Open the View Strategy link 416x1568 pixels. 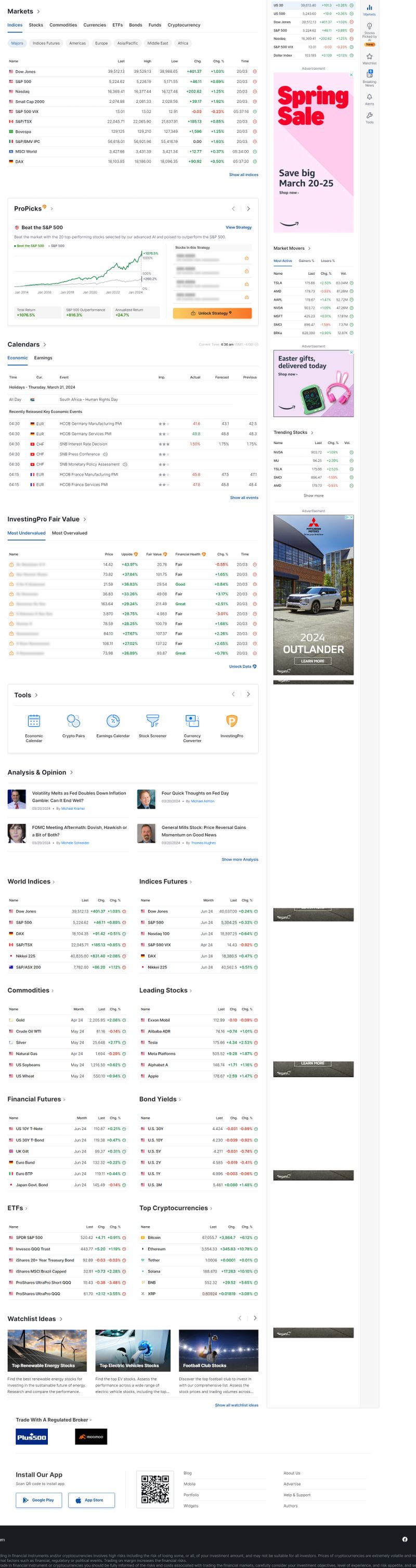tap(239, 227)
